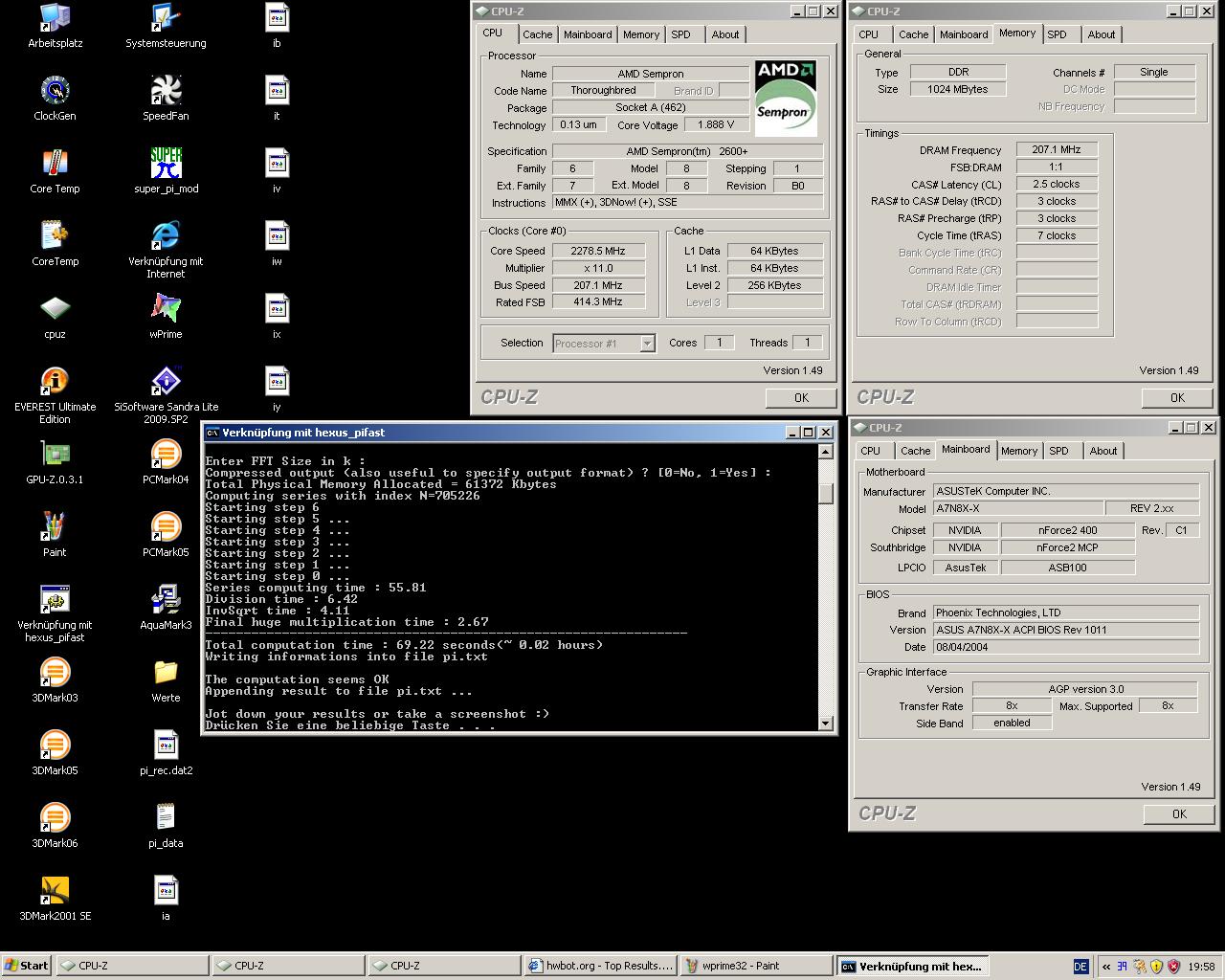
Task: Launch PCMark05 from the desktop
Action: [166, 534]
